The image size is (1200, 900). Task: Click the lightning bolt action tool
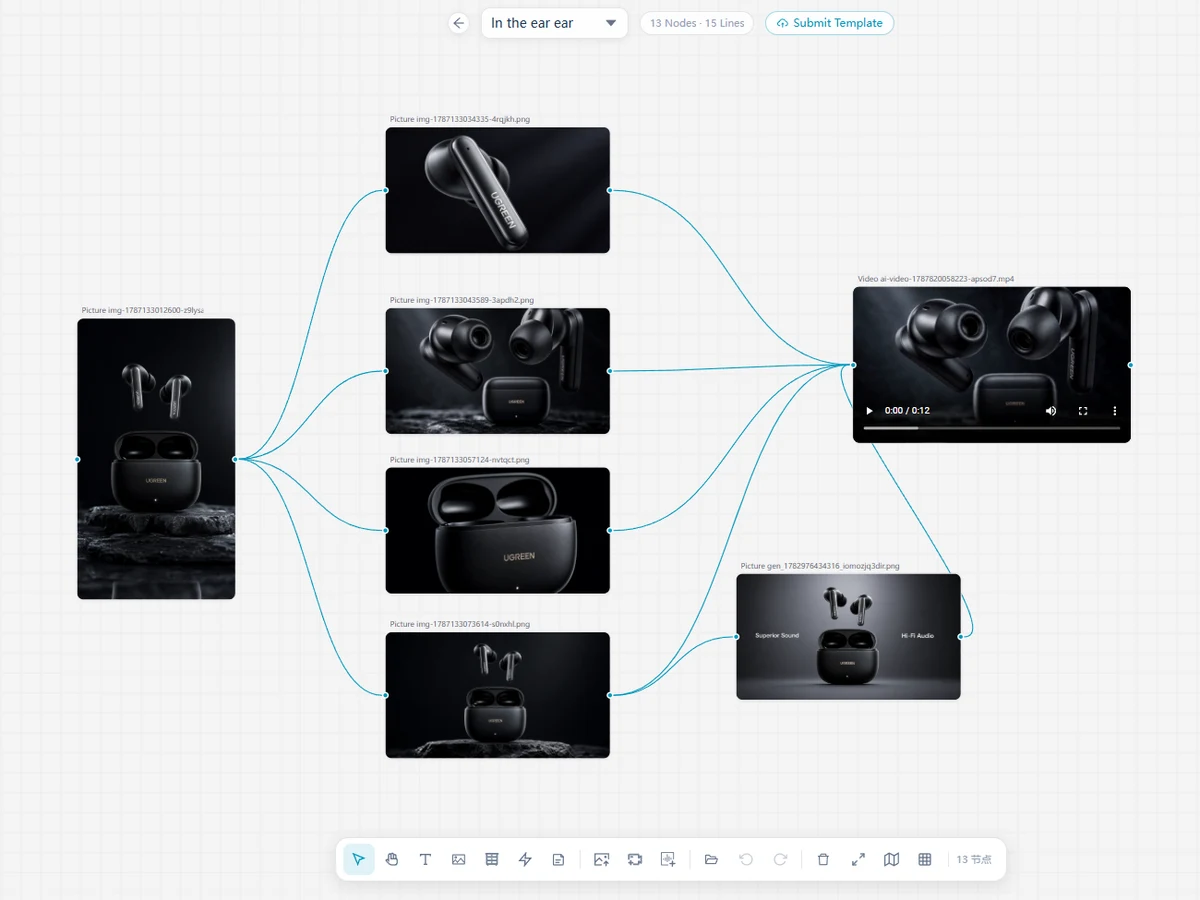pyautogui.click(x=525, y=859)
